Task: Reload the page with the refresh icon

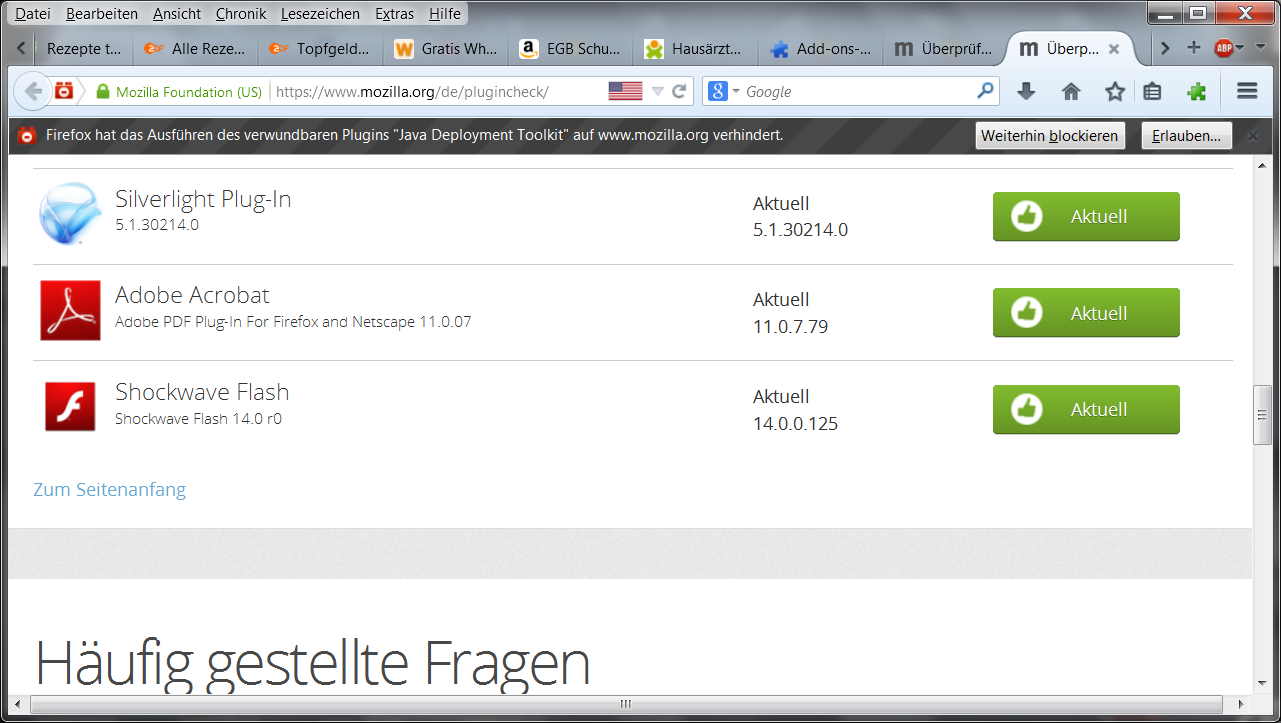Action: pos(679,92)
